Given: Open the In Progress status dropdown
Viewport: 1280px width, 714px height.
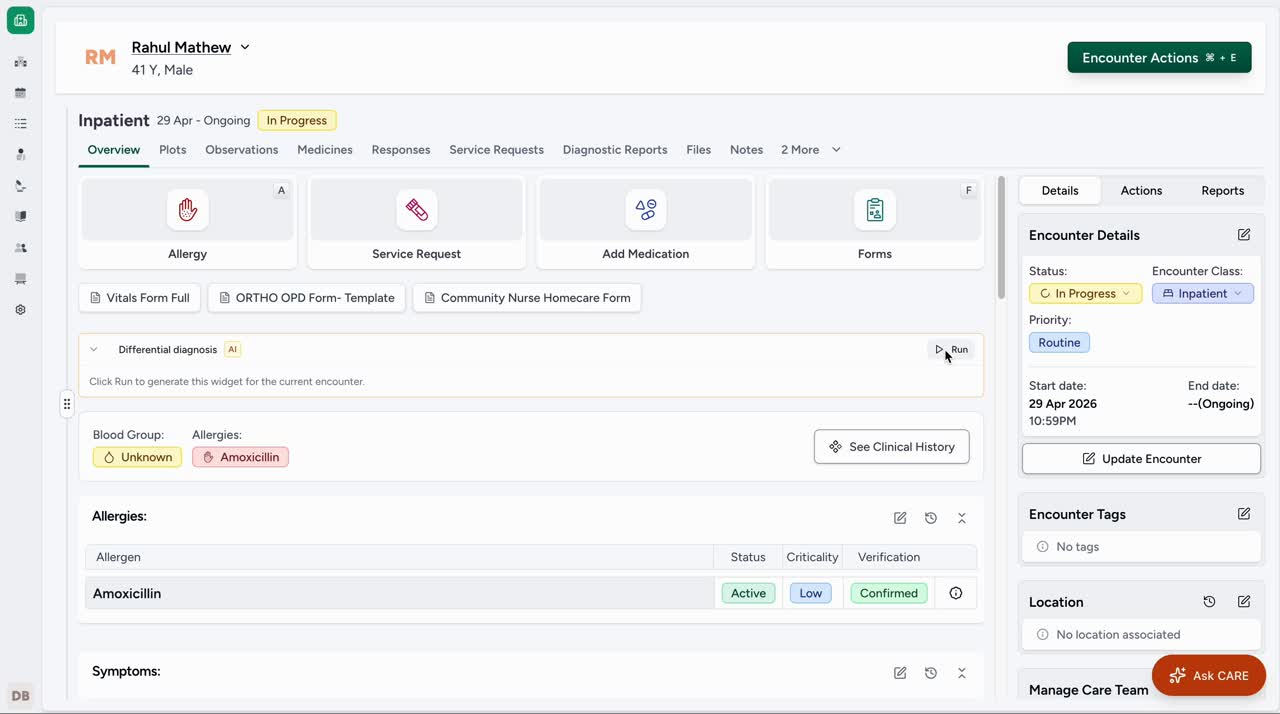Looking at the screenshot, I should point(1085,294).
